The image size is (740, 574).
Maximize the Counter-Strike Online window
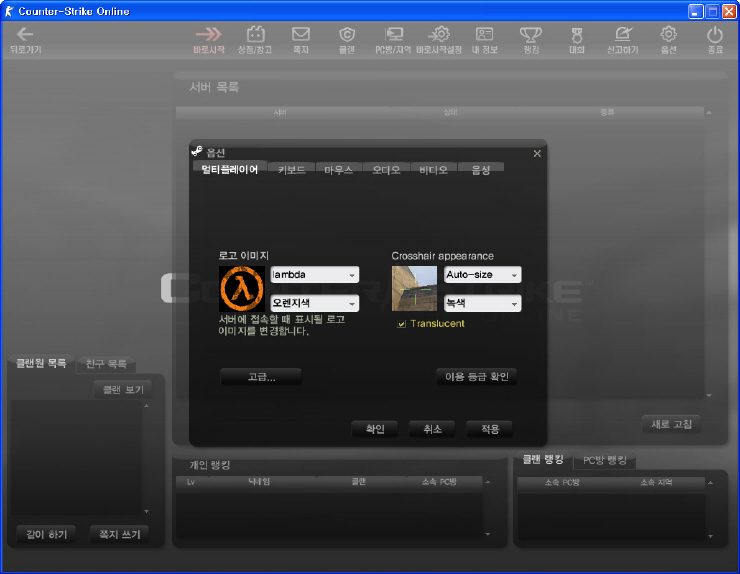pos(713,11)
